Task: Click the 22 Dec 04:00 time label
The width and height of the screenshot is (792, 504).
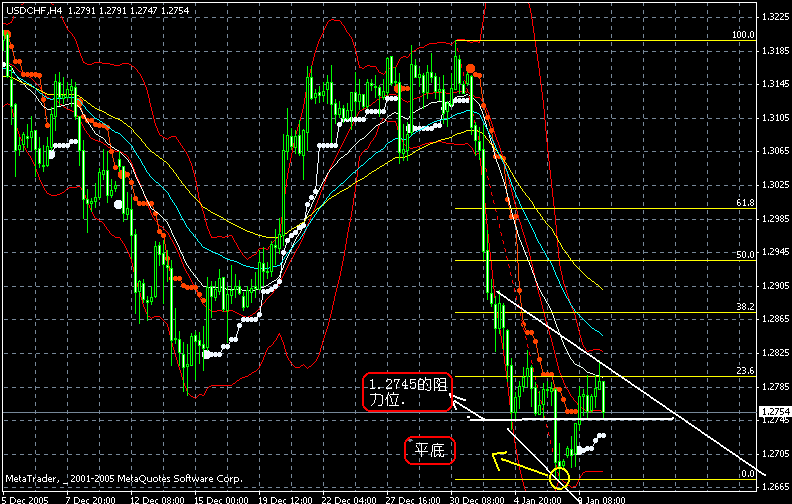Action: pos(350,500)
